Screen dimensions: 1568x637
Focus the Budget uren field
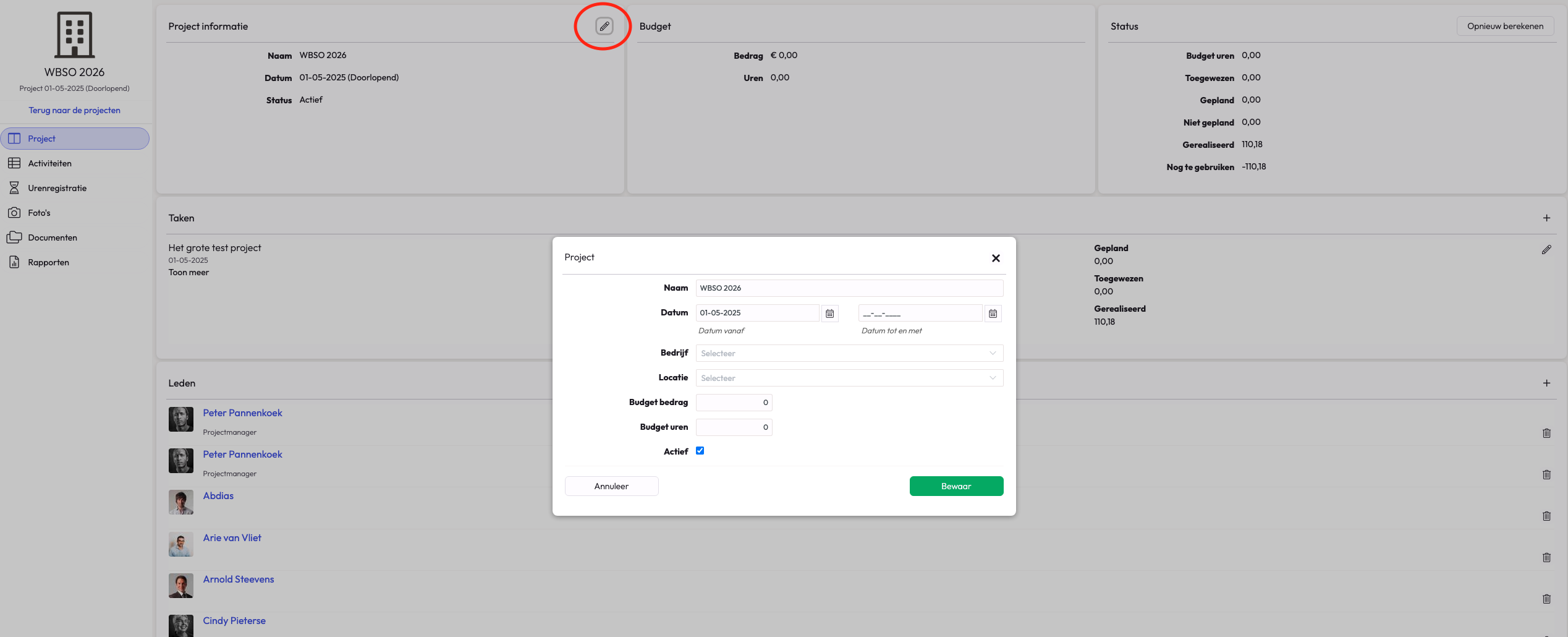(734, 427)
